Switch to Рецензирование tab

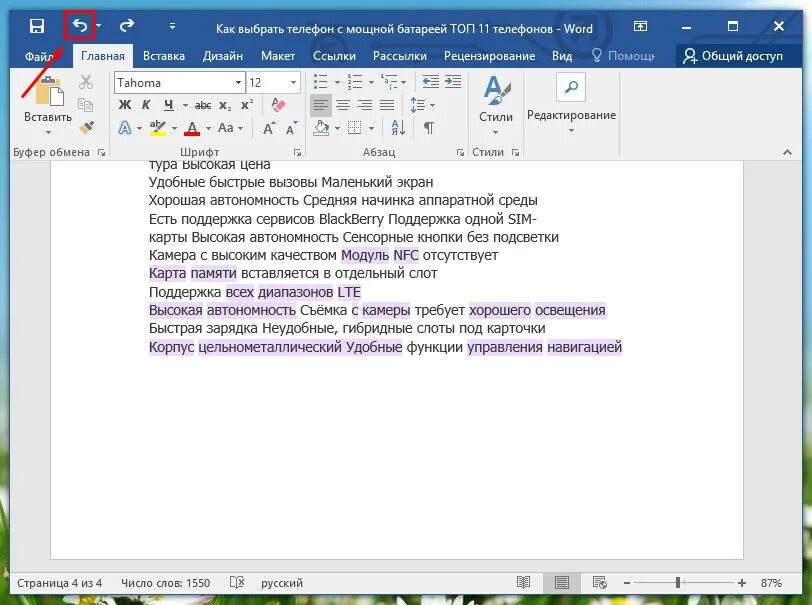coord(489,56)
